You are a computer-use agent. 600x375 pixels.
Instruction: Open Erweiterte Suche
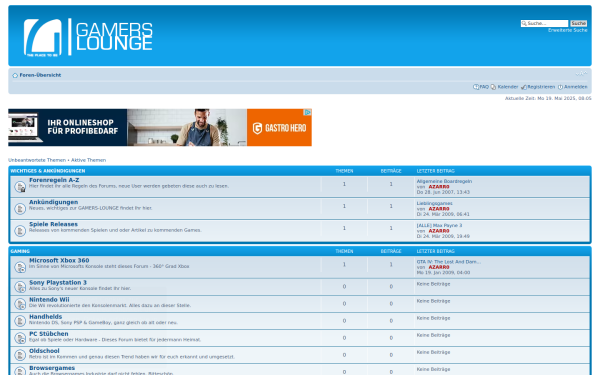[x=567, y=30]
